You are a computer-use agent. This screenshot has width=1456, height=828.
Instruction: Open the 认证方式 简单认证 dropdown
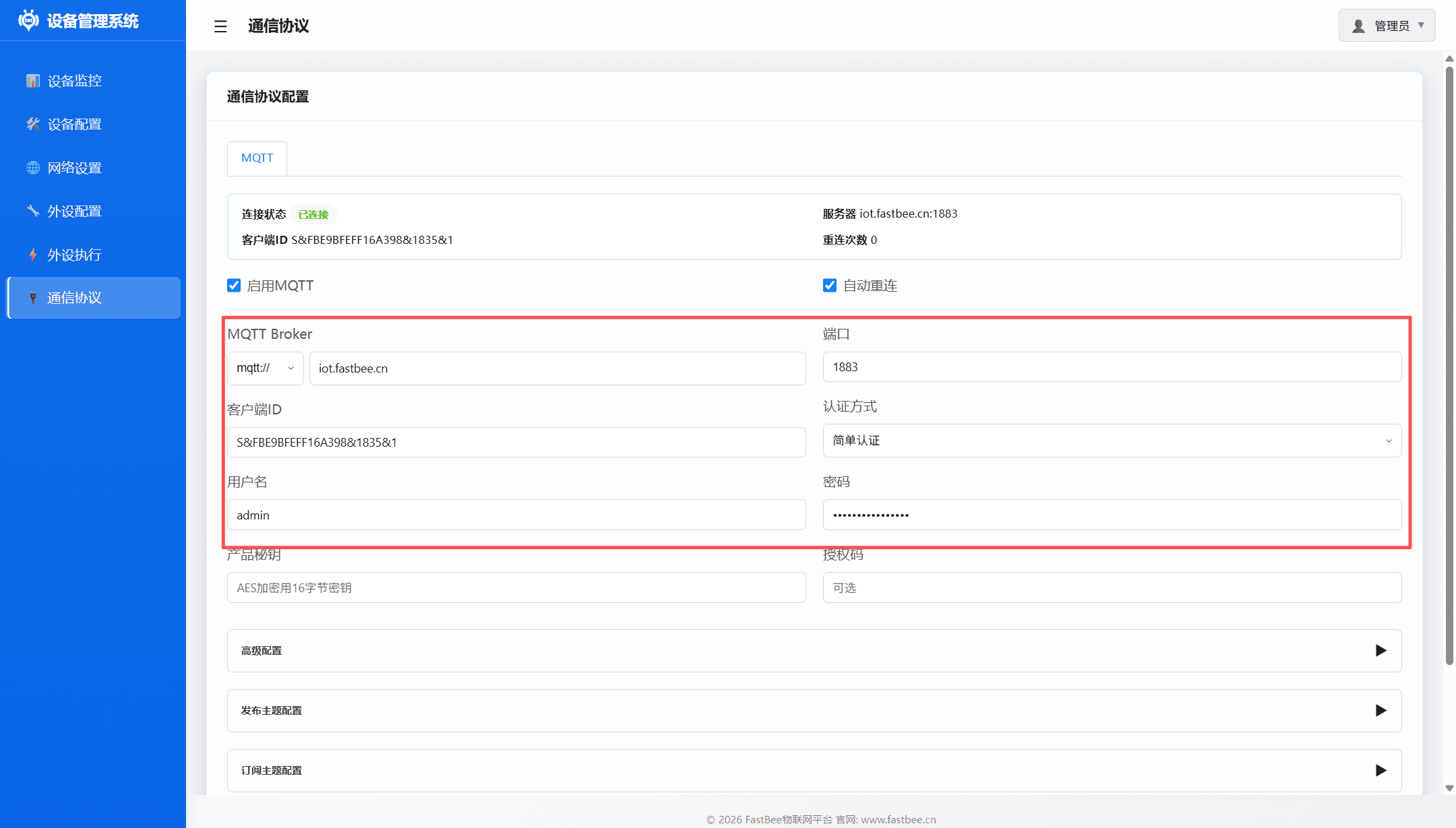(x=1112, y=441)
